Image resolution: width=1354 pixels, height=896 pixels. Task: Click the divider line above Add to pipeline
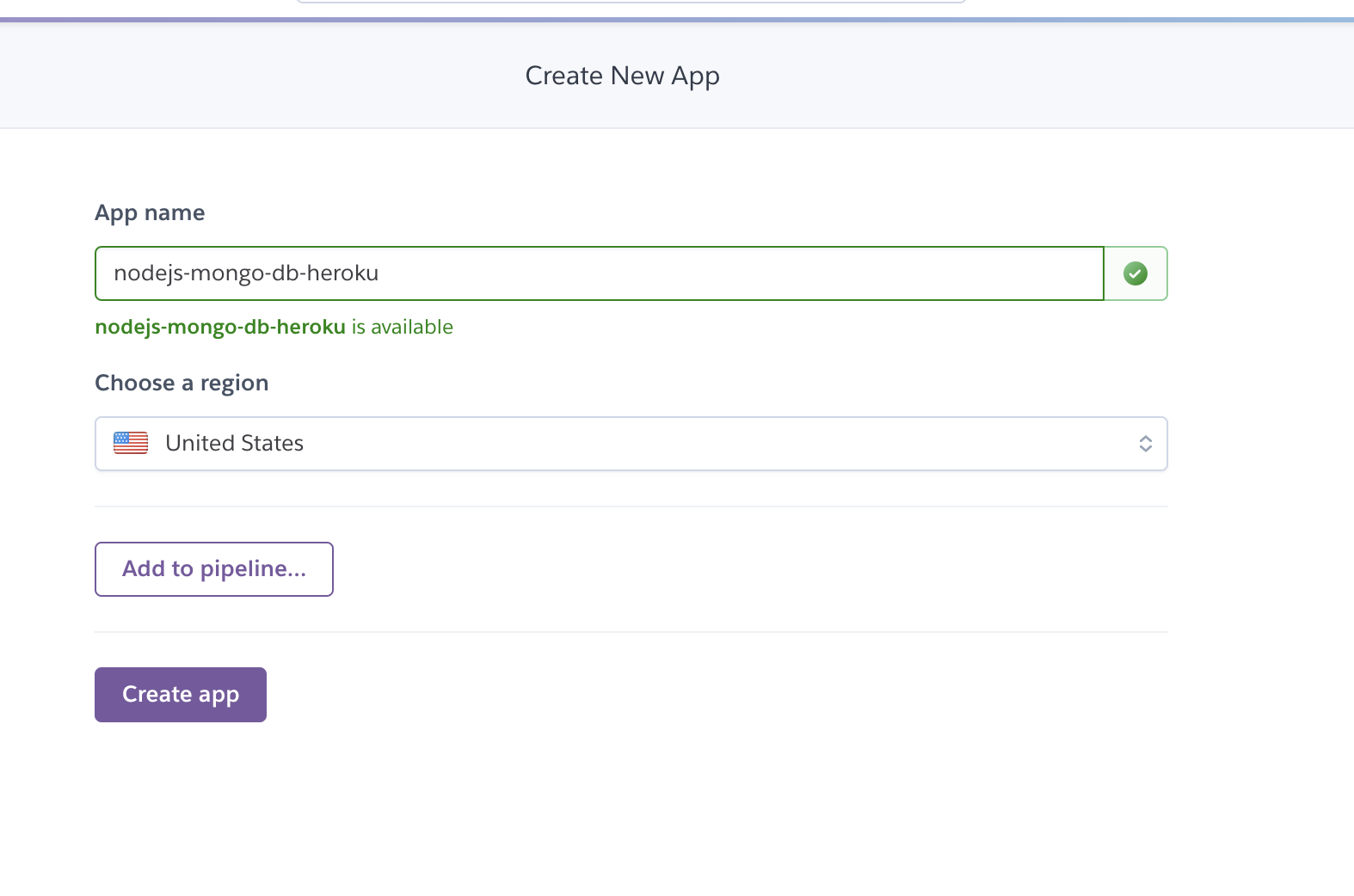coord(631,506)
